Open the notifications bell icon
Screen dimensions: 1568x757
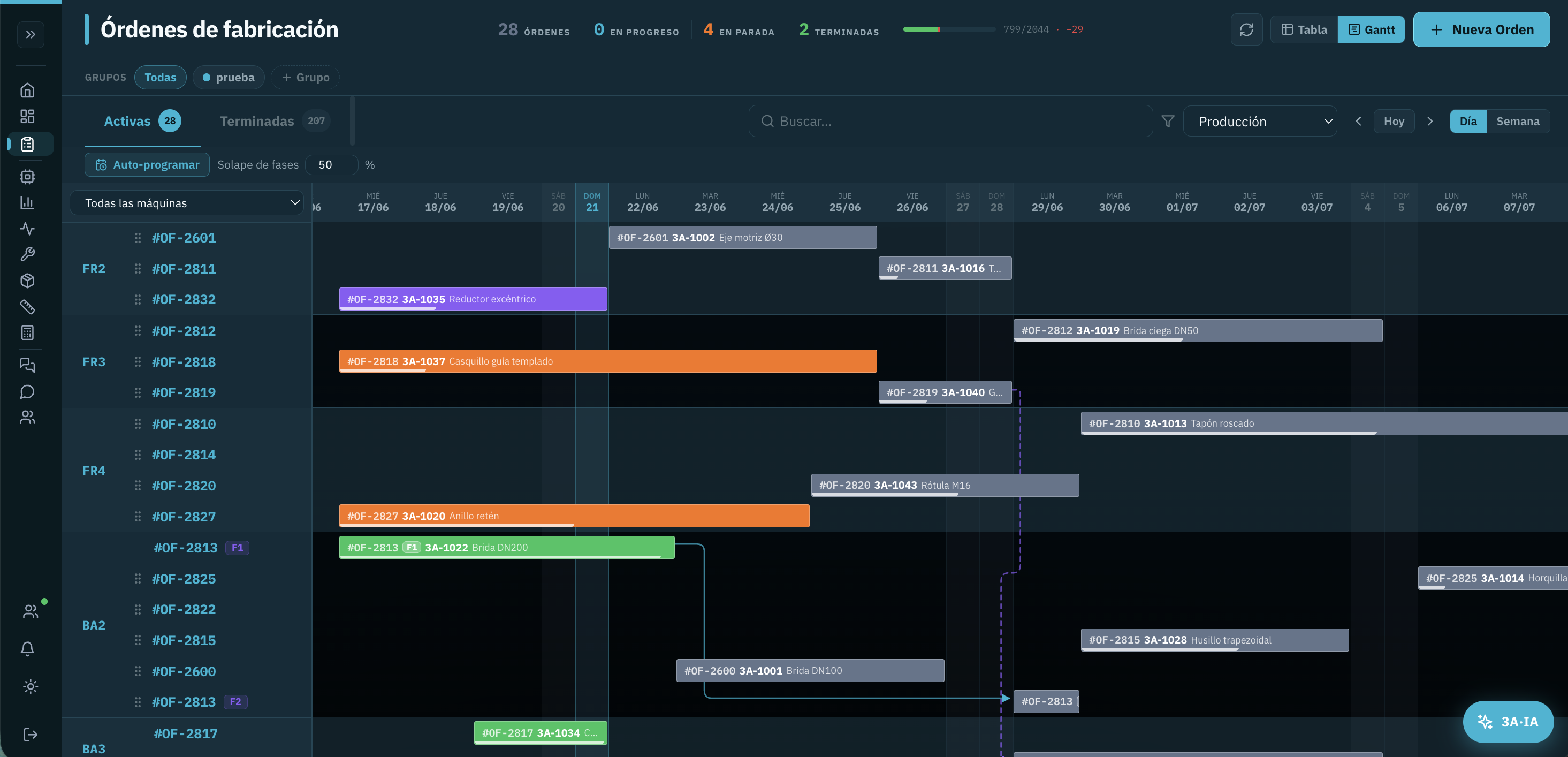click(x=27, y=649)
